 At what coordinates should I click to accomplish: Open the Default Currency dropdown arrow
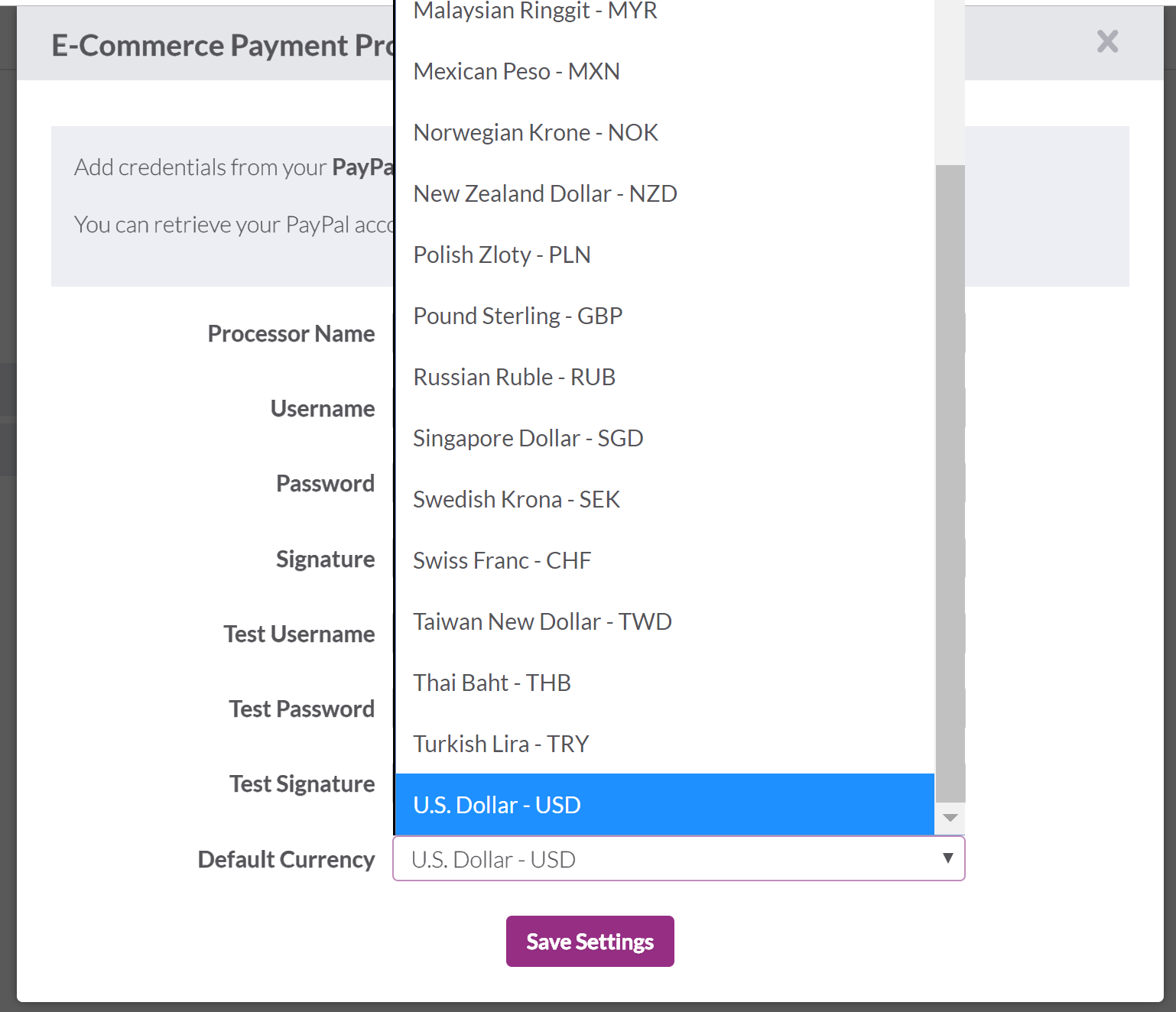pyautogui.click(x=947, y=858)
